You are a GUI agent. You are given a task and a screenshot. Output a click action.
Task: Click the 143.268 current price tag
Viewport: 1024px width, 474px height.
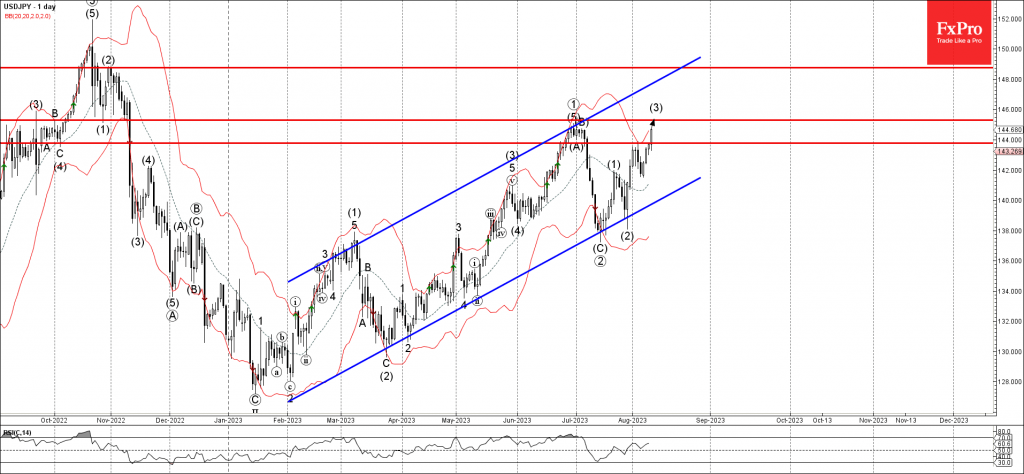click(1008, 152)
